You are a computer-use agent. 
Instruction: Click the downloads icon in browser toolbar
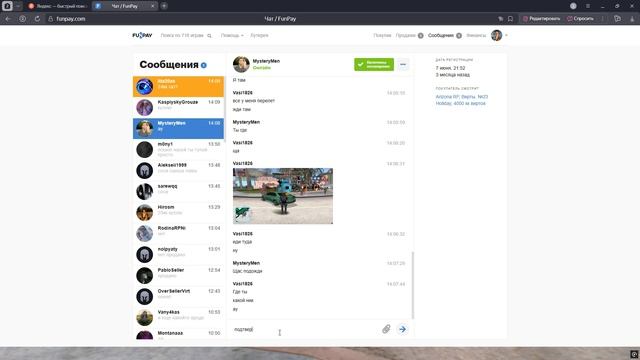tap(632, 19)
